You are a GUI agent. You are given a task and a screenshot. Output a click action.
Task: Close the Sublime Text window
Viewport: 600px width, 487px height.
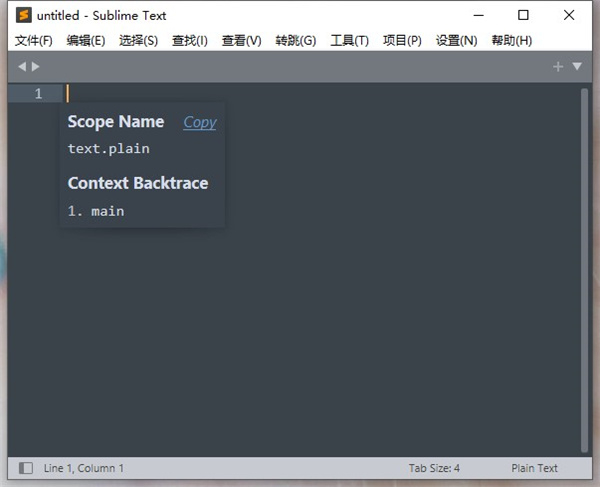coord(569,15)
